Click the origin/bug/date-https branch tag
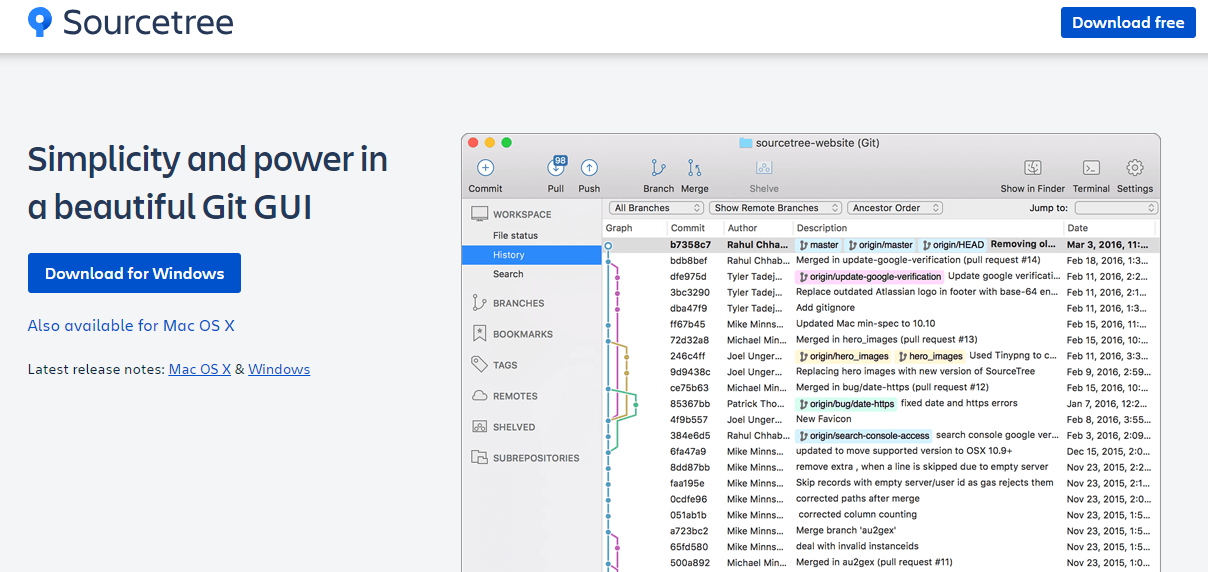Viewport: 1208px width, 572px height. point(846,404)
